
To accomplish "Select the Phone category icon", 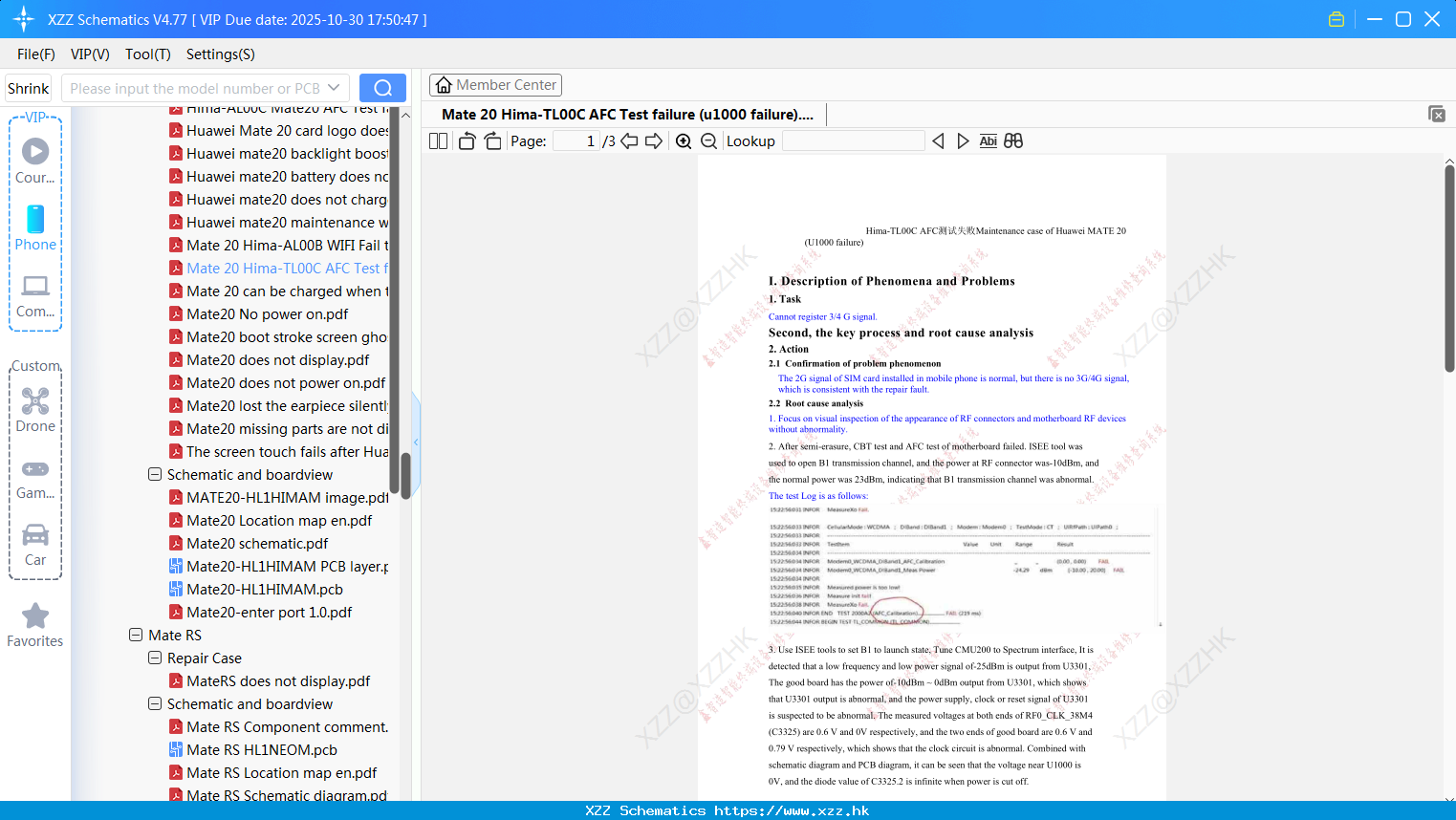I will (35, 227).
